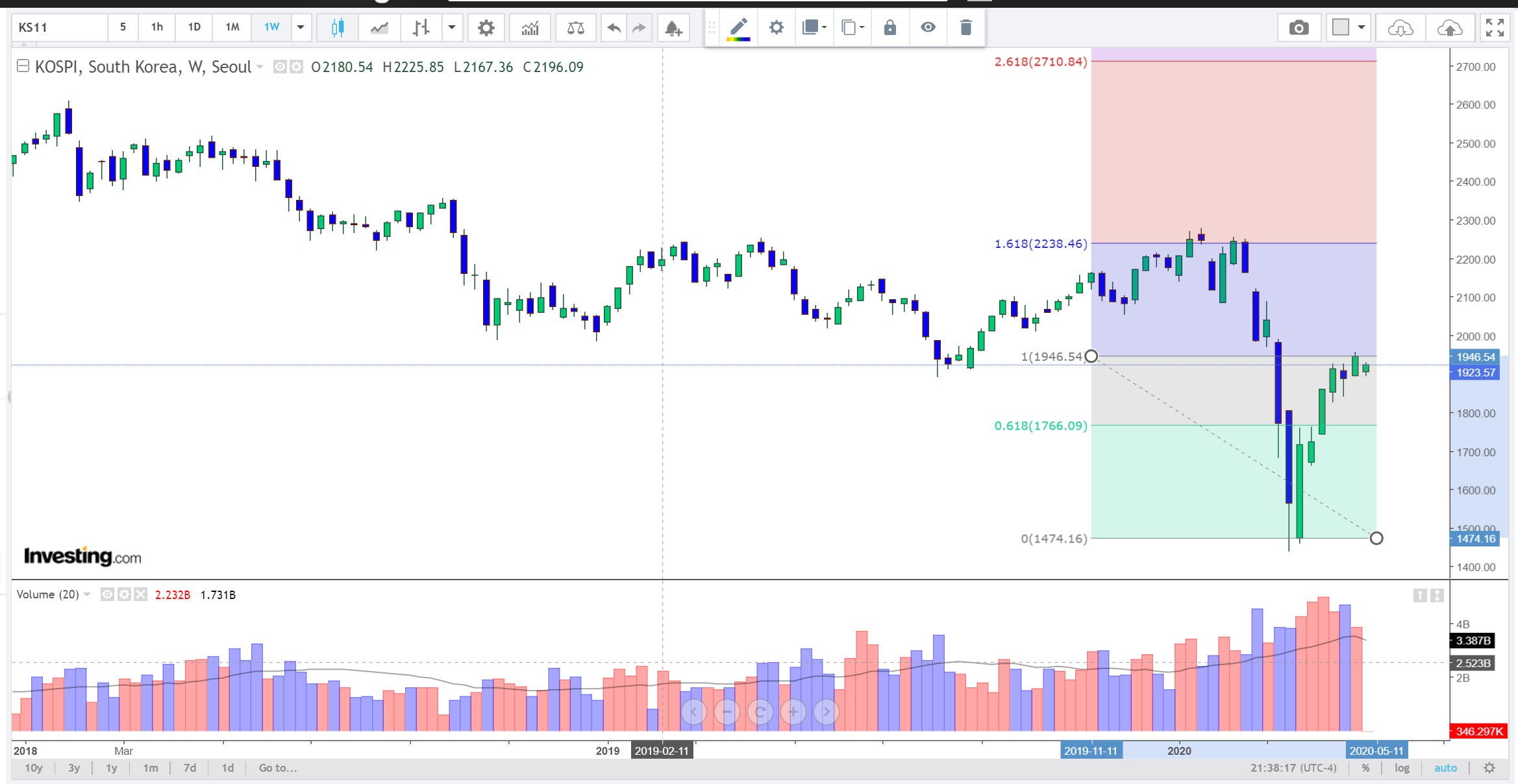The height and width of the screenshot is (784, 1518).
Task: Select the candlestick chart style icon
Action: 338,27
